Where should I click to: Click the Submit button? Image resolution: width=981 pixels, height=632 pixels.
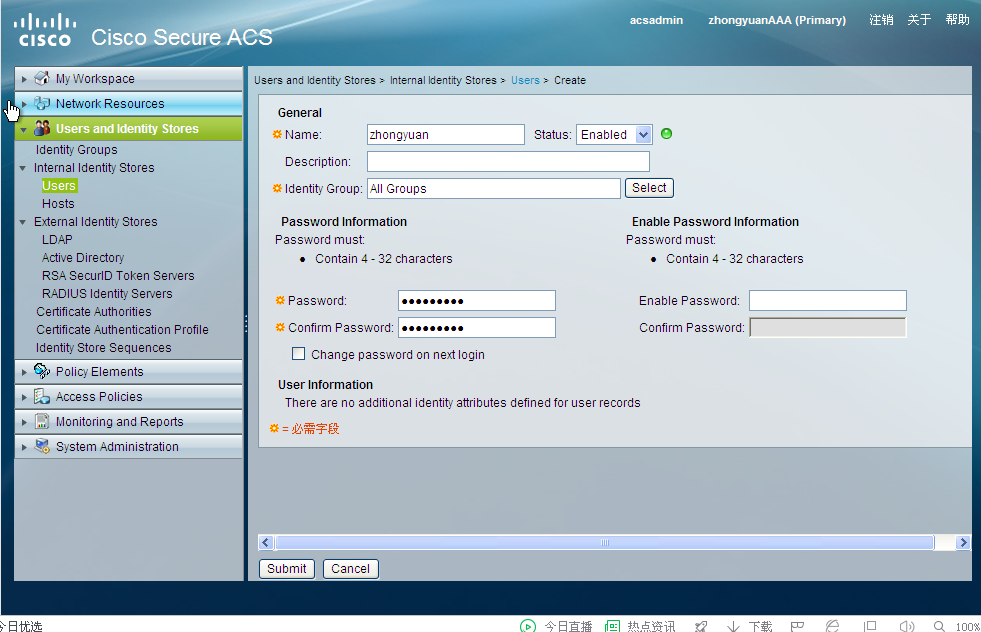287,568
